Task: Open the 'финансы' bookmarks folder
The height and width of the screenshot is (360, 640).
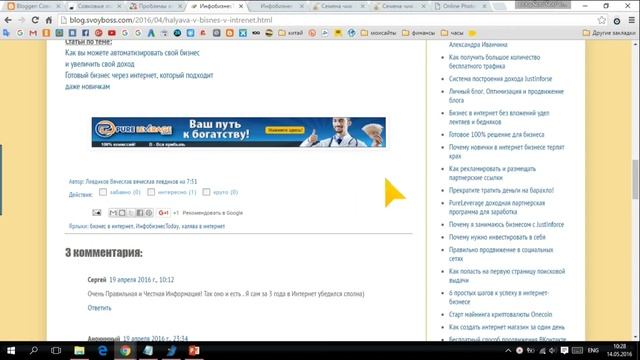Action: click(418, 33)
